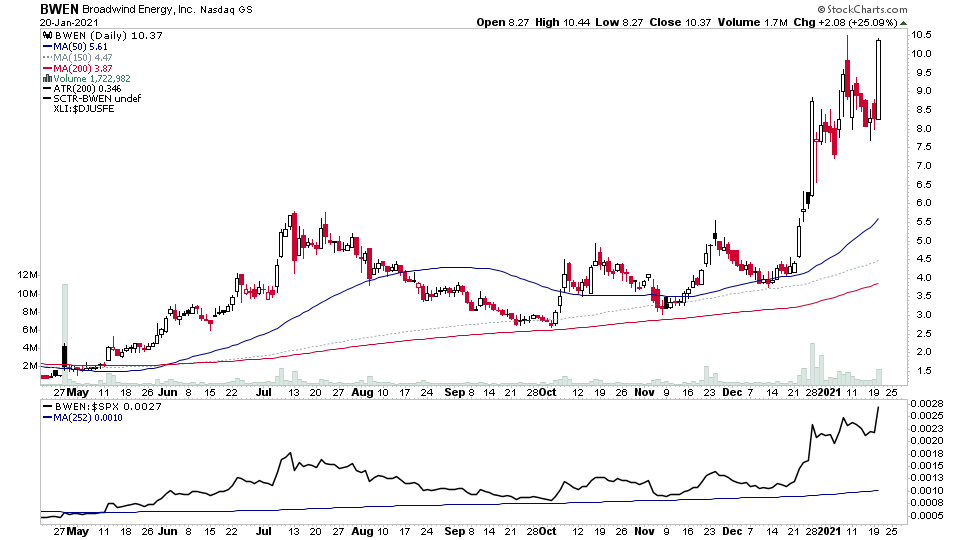Select the Volume 1,722,982 legend label

pyautogui.click(x=92, y=78)
